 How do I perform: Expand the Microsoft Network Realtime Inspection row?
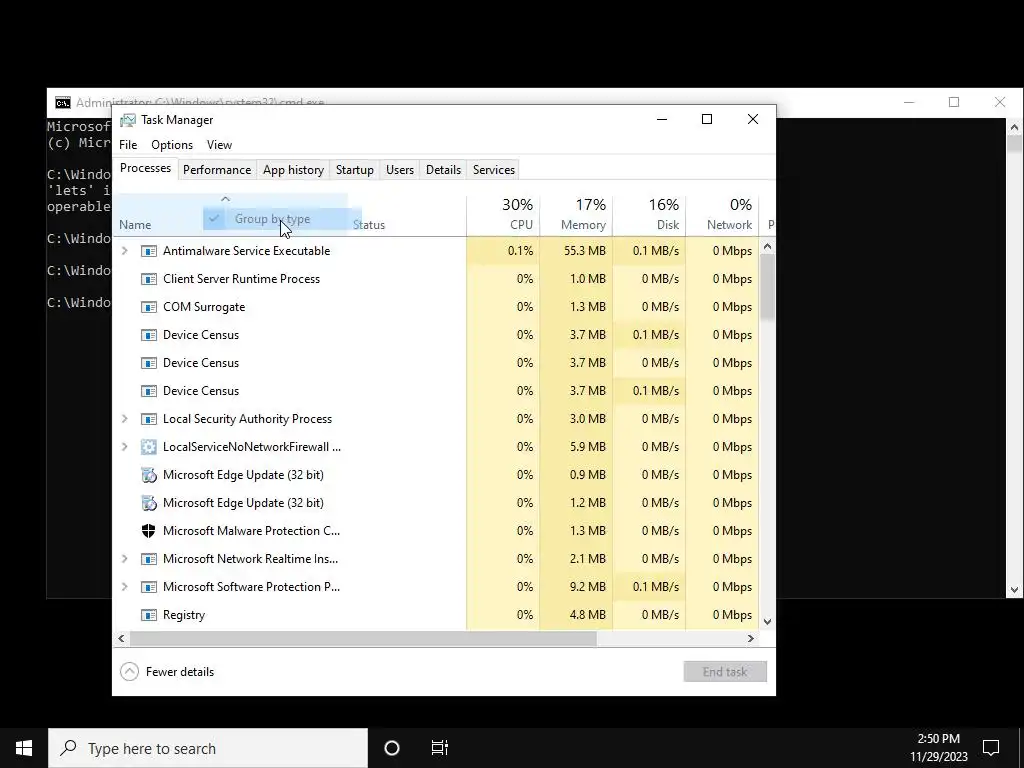(125, 559)
